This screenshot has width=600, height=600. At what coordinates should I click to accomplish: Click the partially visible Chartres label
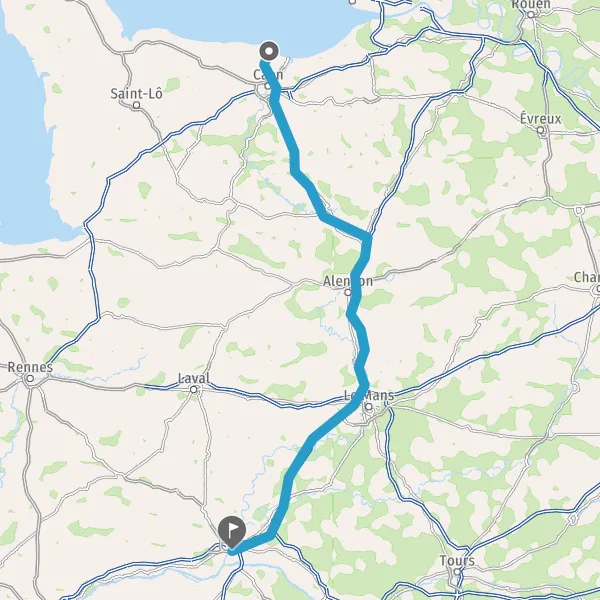(x=587, y=277)
